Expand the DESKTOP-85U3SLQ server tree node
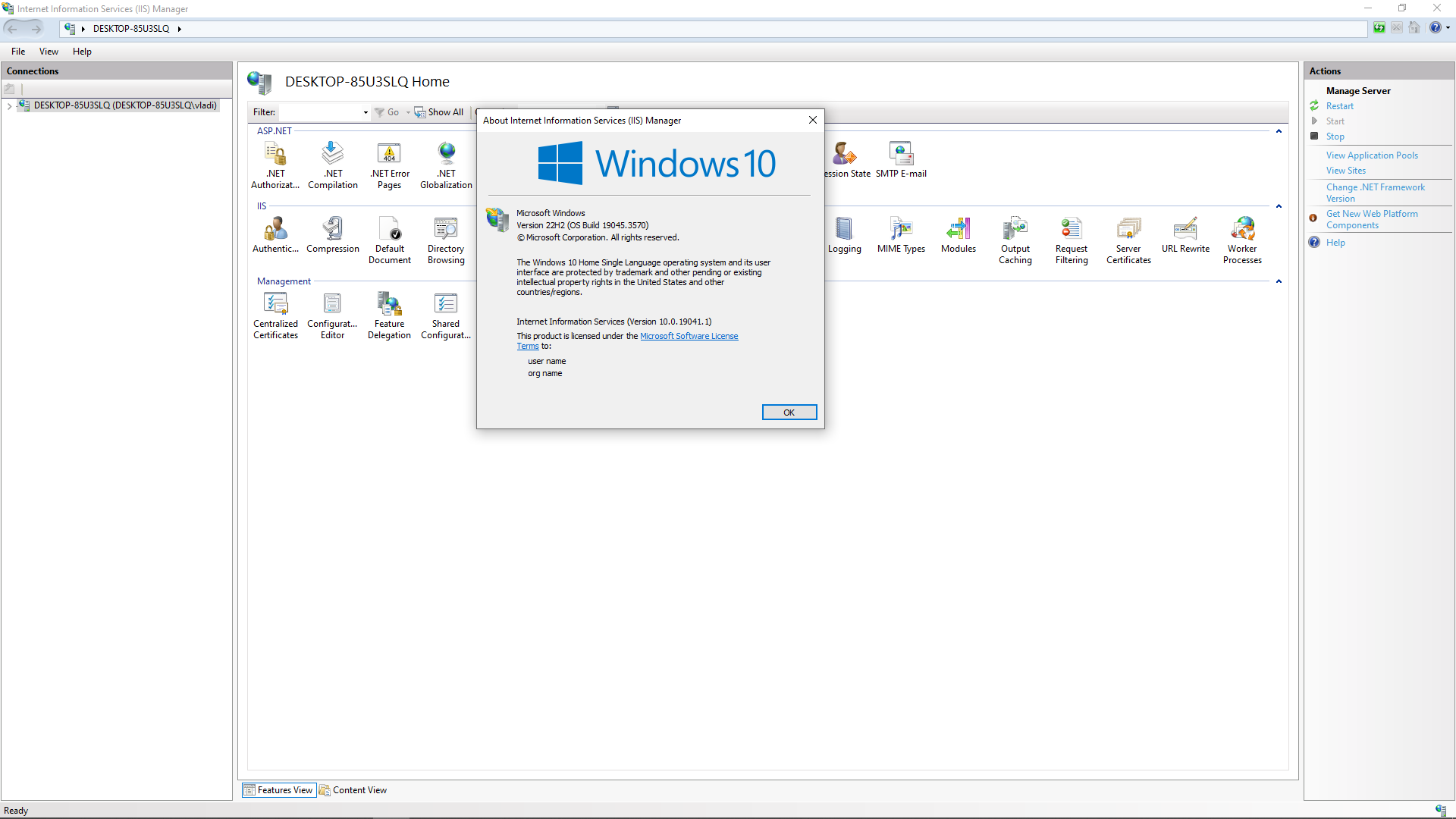 (9, 106)
